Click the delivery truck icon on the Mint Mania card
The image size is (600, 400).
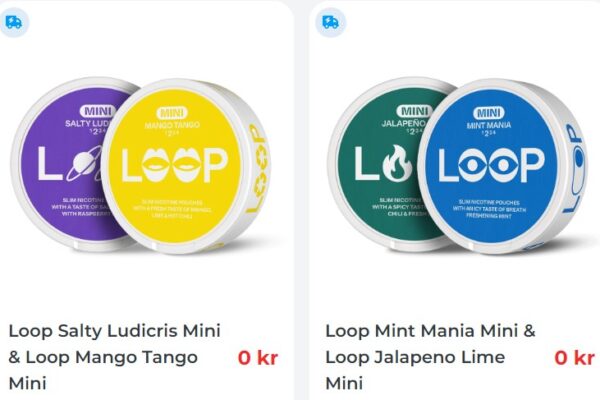pyautogui.click(x=330, y=22)
